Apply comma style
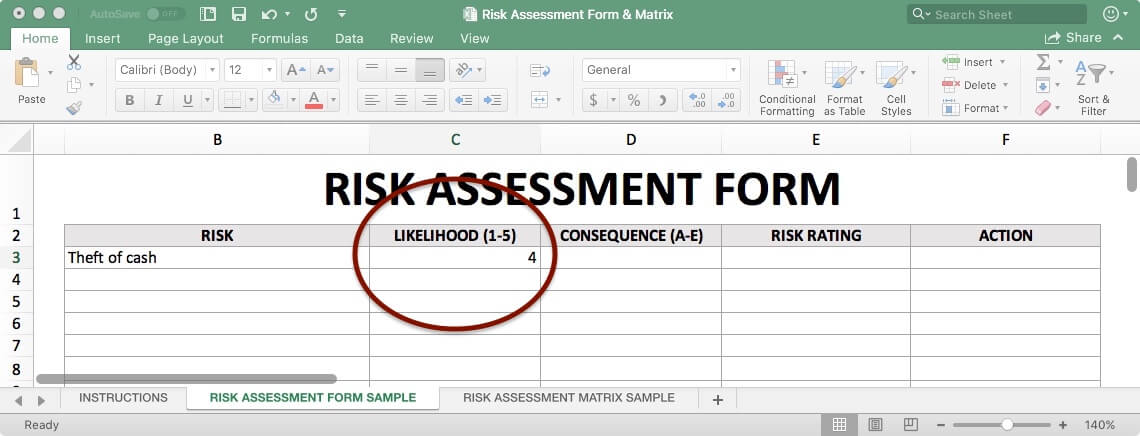This screenshot has width=1140, height=436. coord(662,100)
